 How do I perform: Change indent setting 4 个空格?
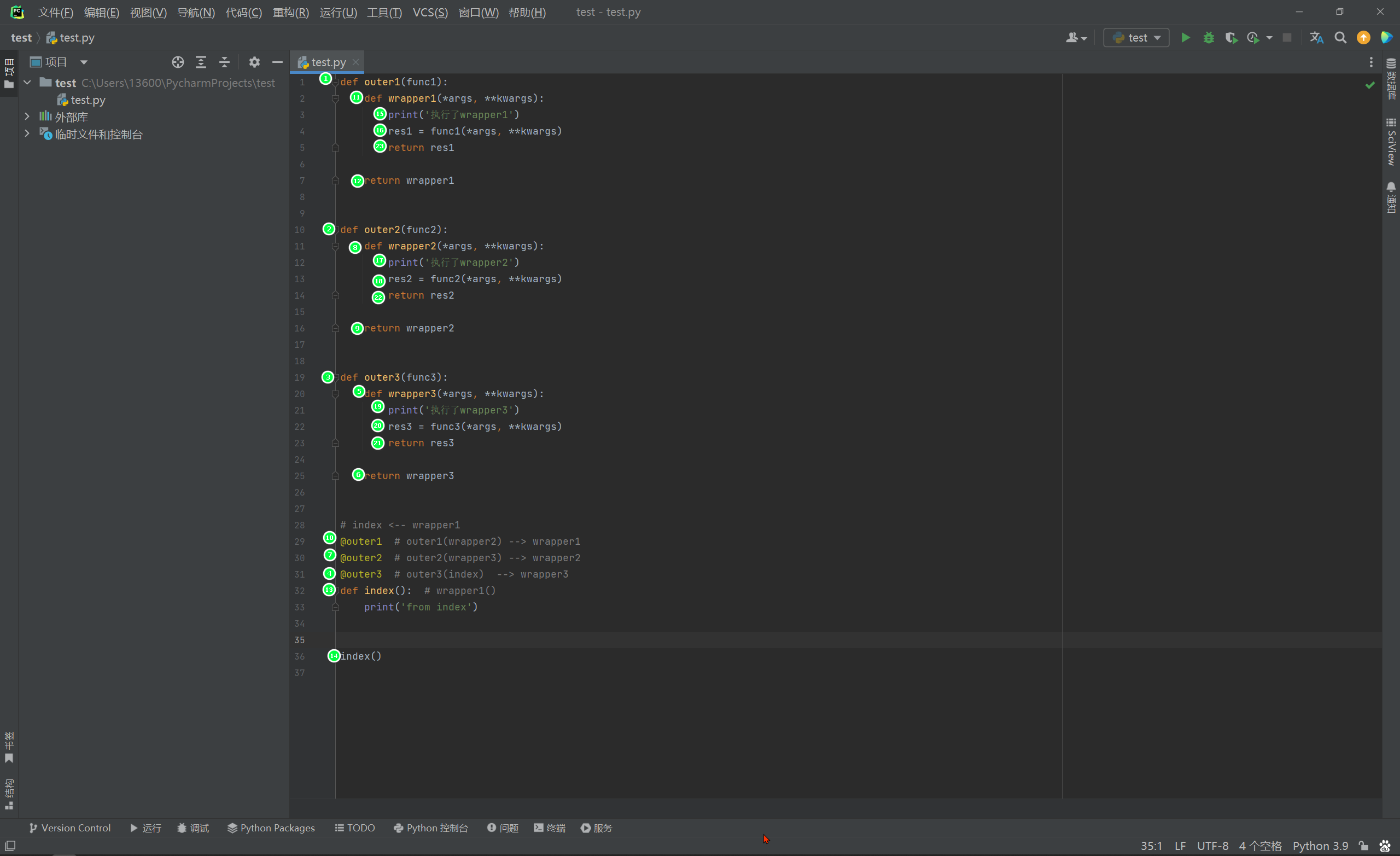[1260, 846]
